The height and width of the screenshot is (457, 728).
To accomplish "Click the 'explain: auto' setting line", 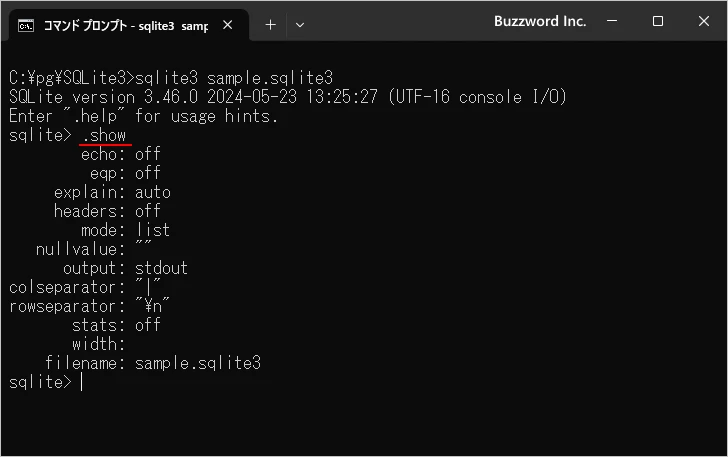I will (x=112, y=192).
